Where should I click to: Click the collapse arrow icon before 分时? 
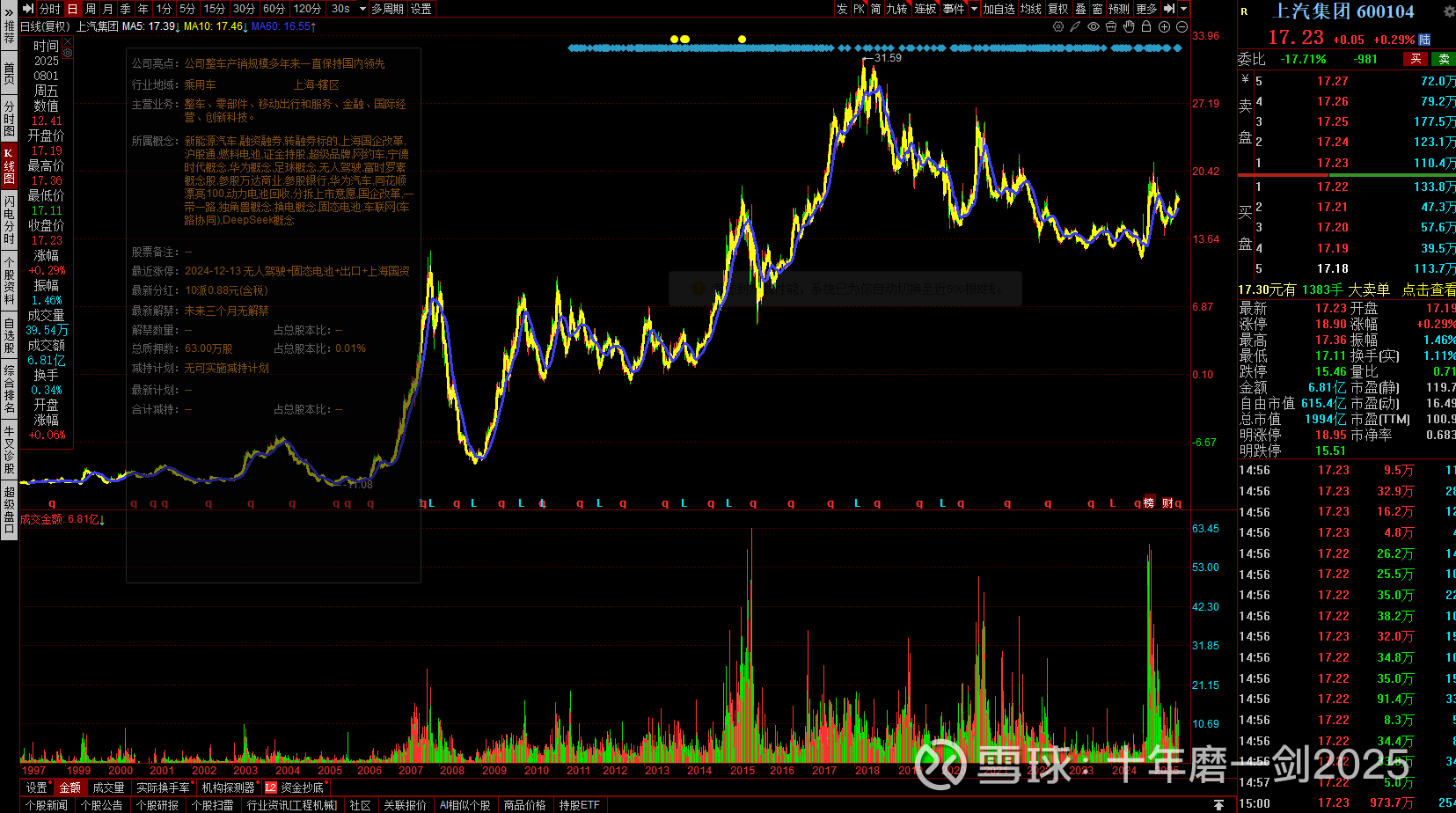[x=28, y=9]
